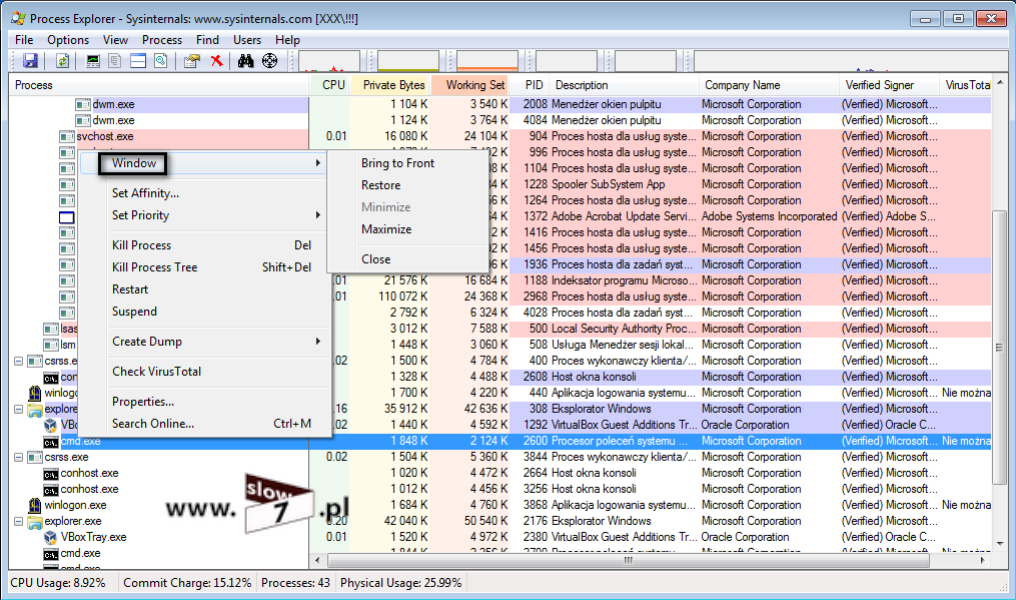Click the vertical scrollbar down arrow
Image resolution: width=1016 pixels, height=600 pixels.
coord(1000,544)
